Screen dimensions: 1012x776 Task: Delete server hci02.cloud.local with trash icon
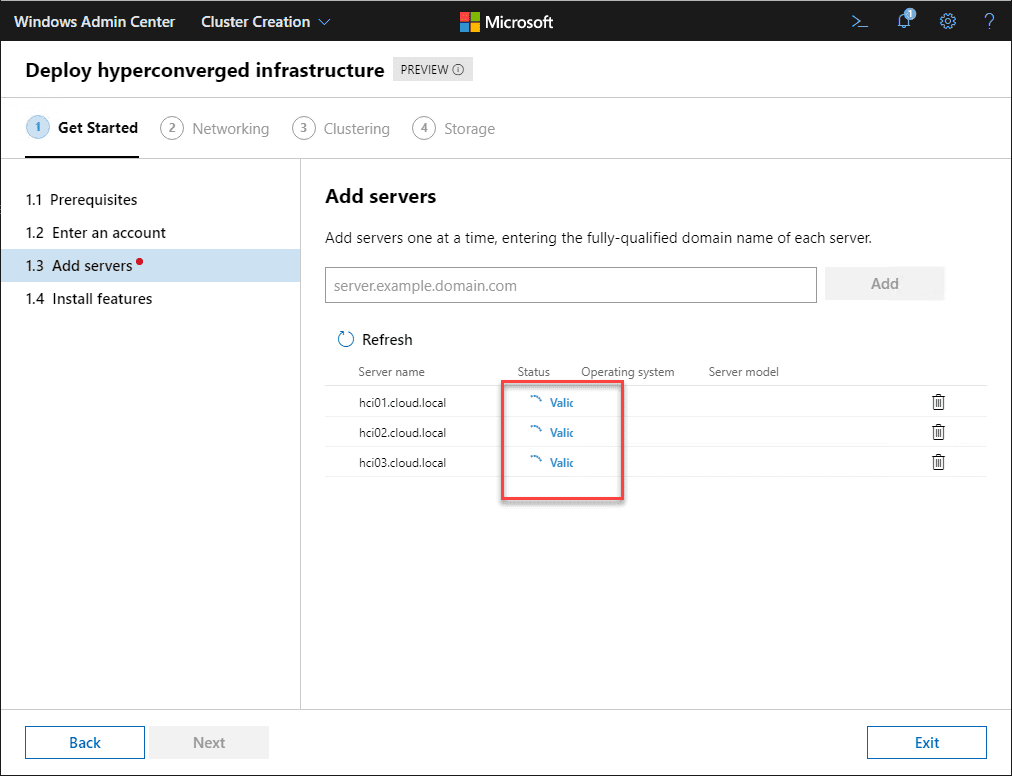938,432
